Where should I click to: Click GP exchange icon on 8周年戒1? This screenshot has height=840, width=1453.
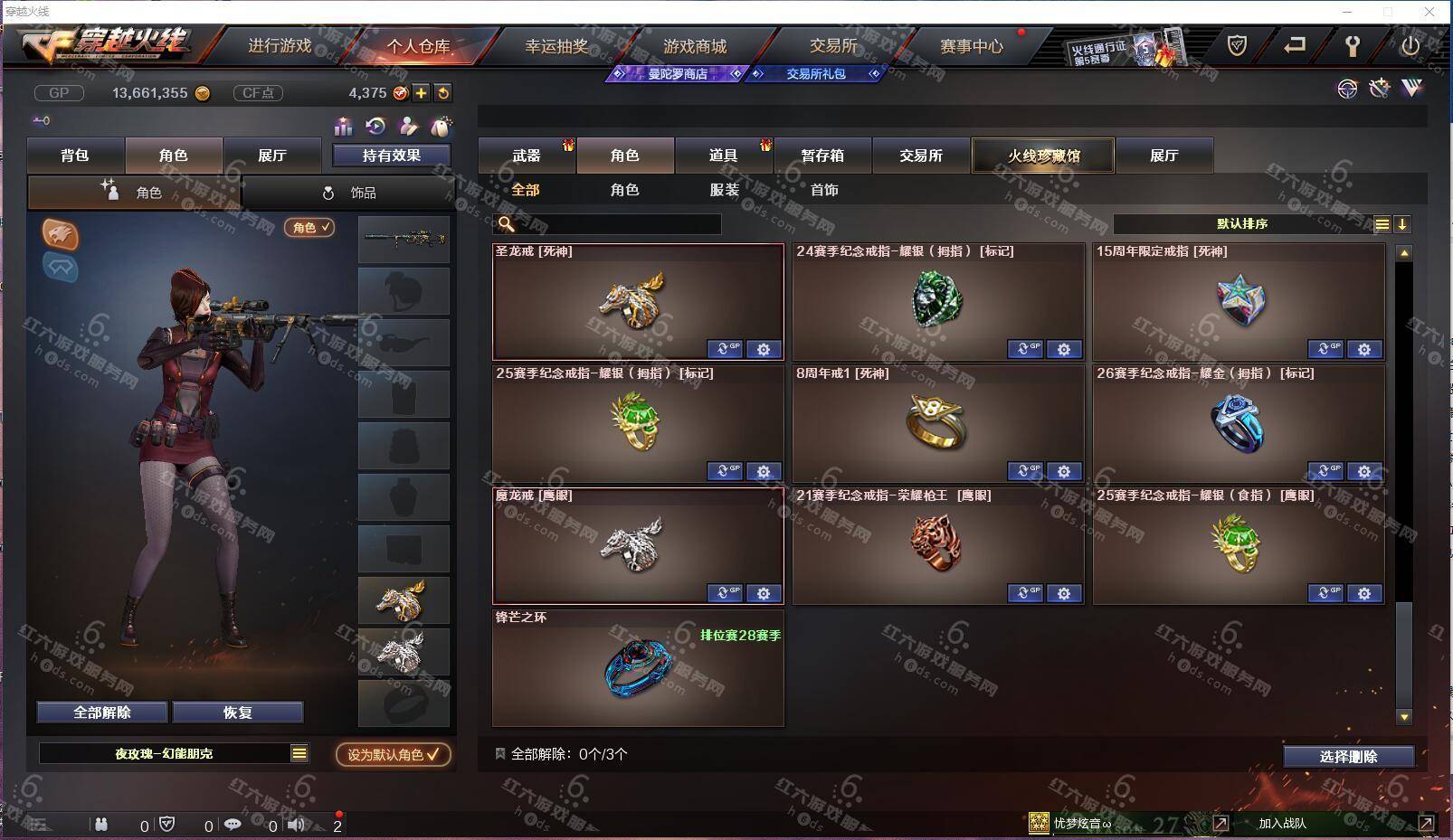tap(1025, 471)
